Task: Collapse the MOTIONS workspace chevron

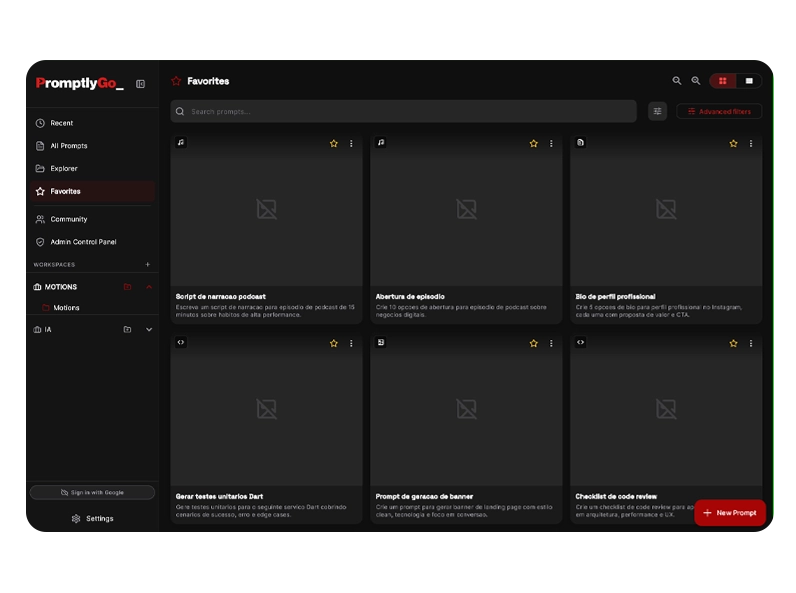Action: [x=149, y=287]
